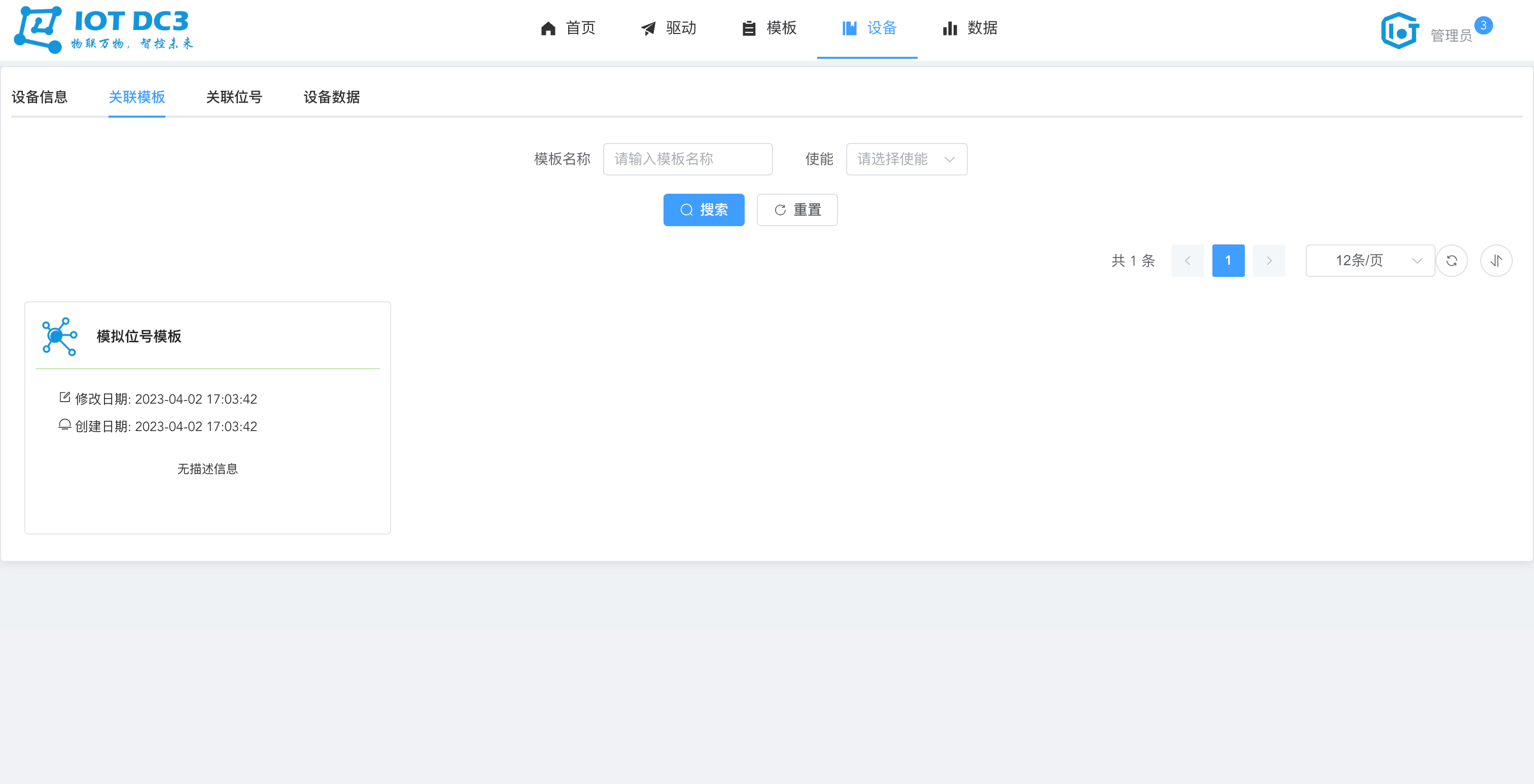The height and width of the screenshot is (784, 1534).
Task: Click the 模板名称 input field
Action: point(687,159)
